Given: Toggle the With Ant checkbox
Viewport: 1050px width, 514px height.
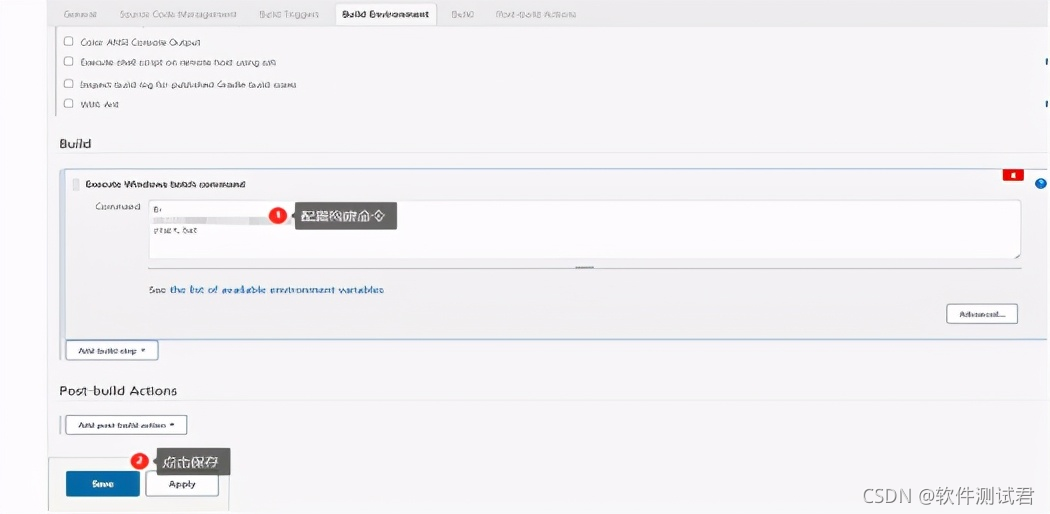Looking at the screenshot, I should (68, 104).
